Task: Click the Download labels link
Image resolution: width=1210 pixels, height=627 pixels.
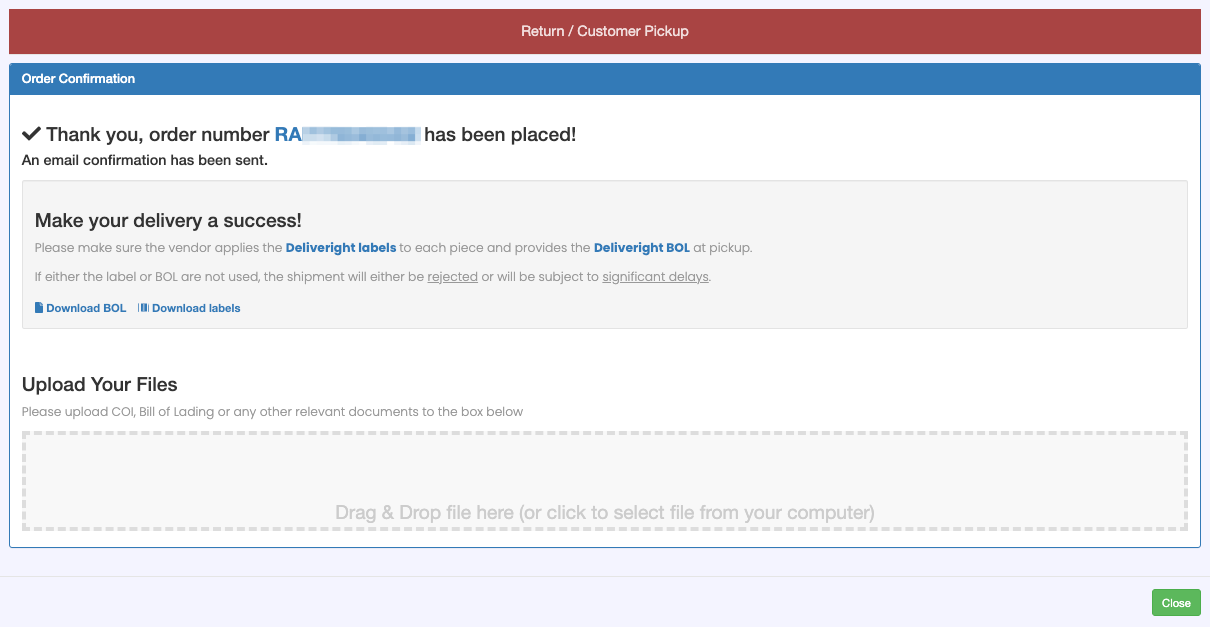Action: (x=189, y=308)
